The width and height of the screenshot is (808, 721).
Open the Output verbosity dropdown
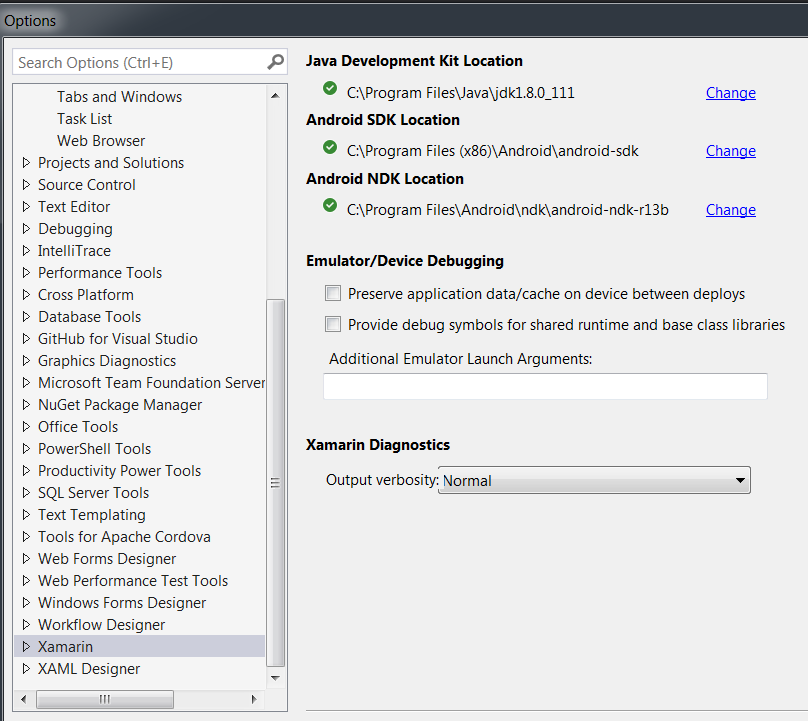point(594,480)
